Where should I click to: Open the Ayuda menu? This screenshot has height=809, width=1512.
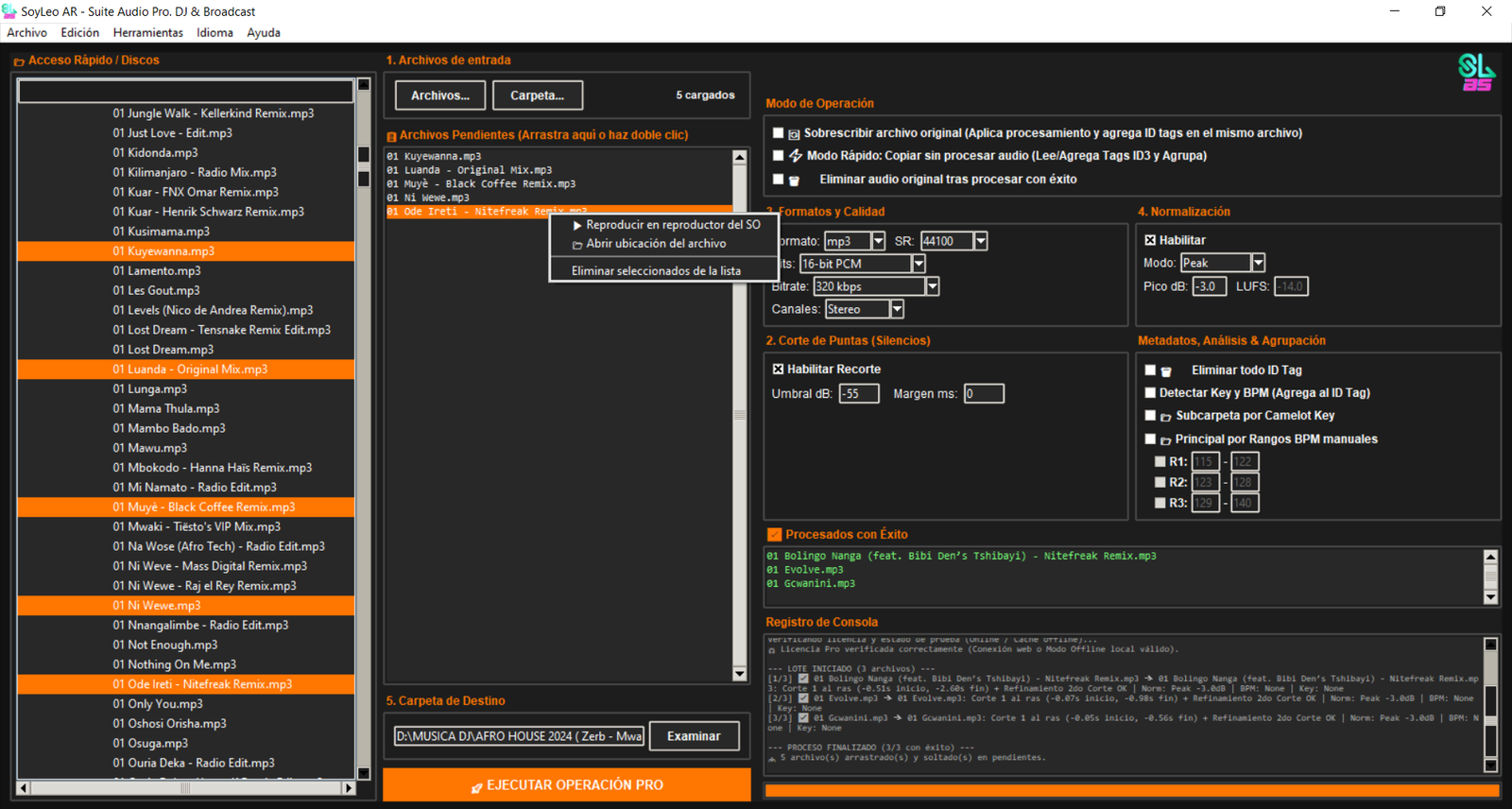pyautogui.click(x=264, y=32)
